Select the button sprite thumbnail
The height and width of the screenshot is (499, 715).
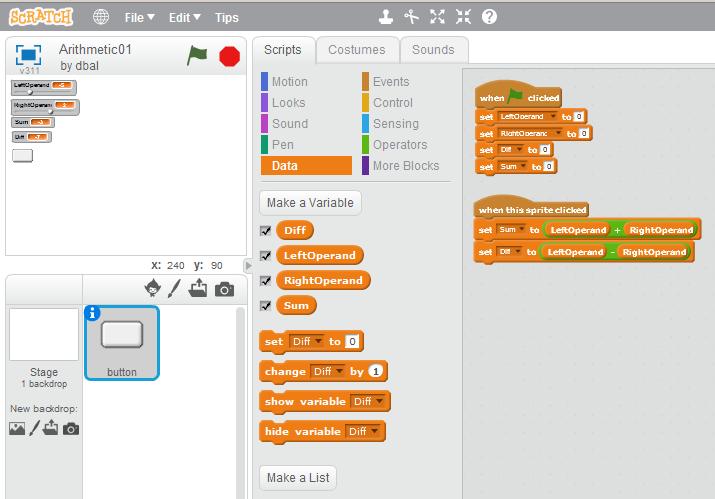click(122, 343)
